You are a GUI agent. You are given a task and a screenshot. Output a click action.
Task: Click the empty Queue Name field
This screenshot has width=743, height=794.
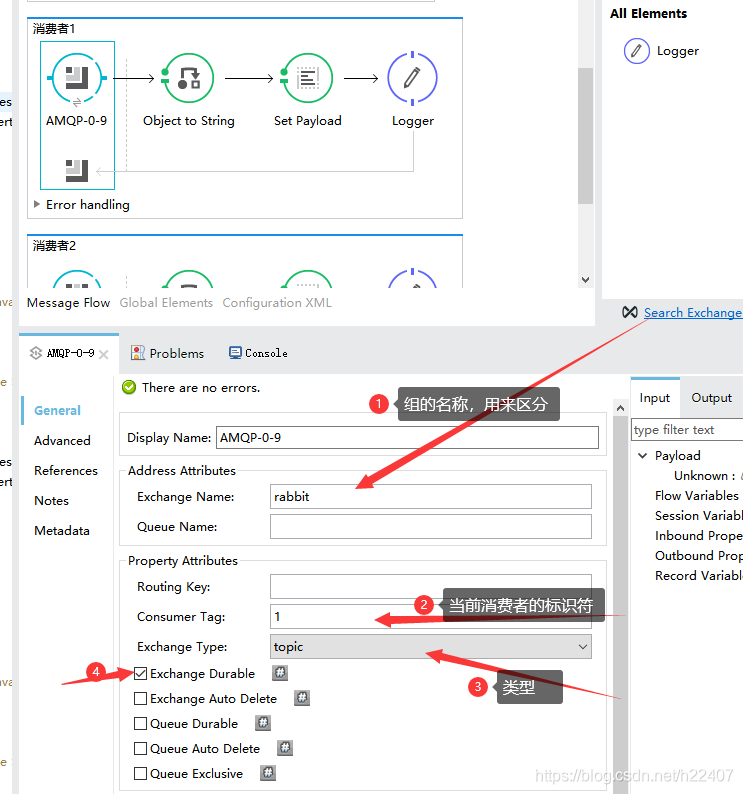[x=431, y=527]
